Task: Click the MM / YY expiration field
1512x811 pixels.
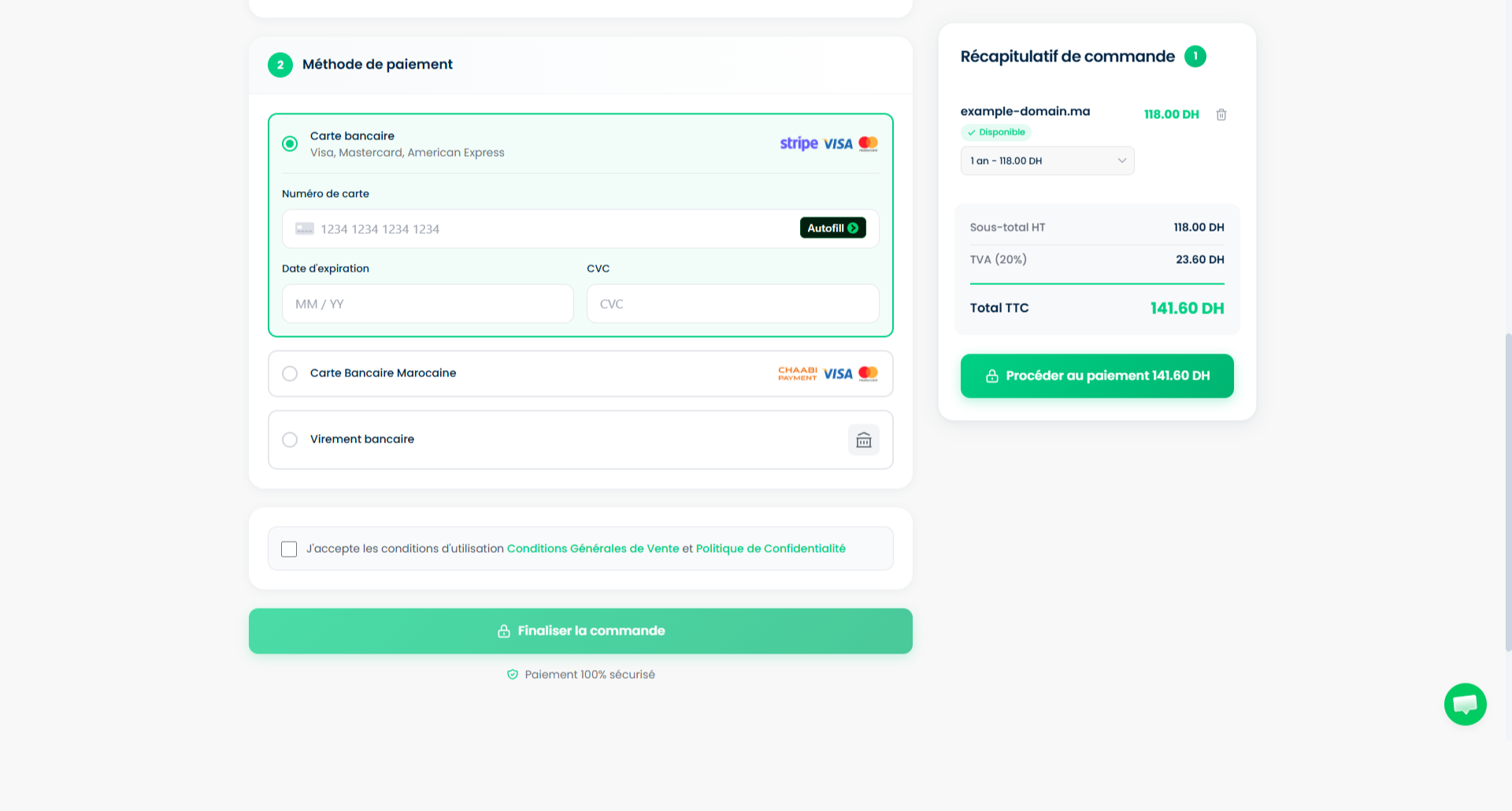Action: click(428, 304)
